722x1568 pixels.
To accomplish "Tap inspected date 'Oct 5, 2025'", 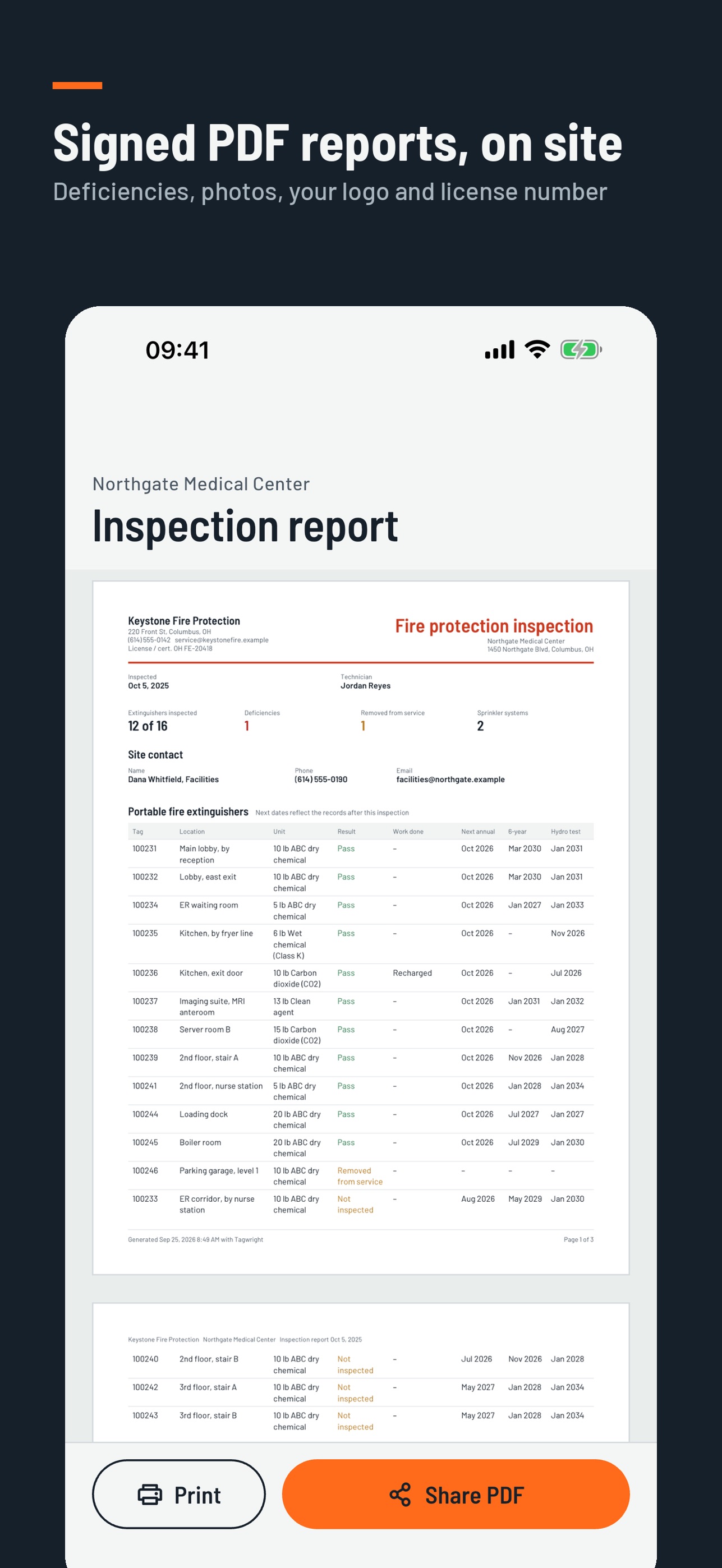I will pyautogui.click(x=149, y=685).
